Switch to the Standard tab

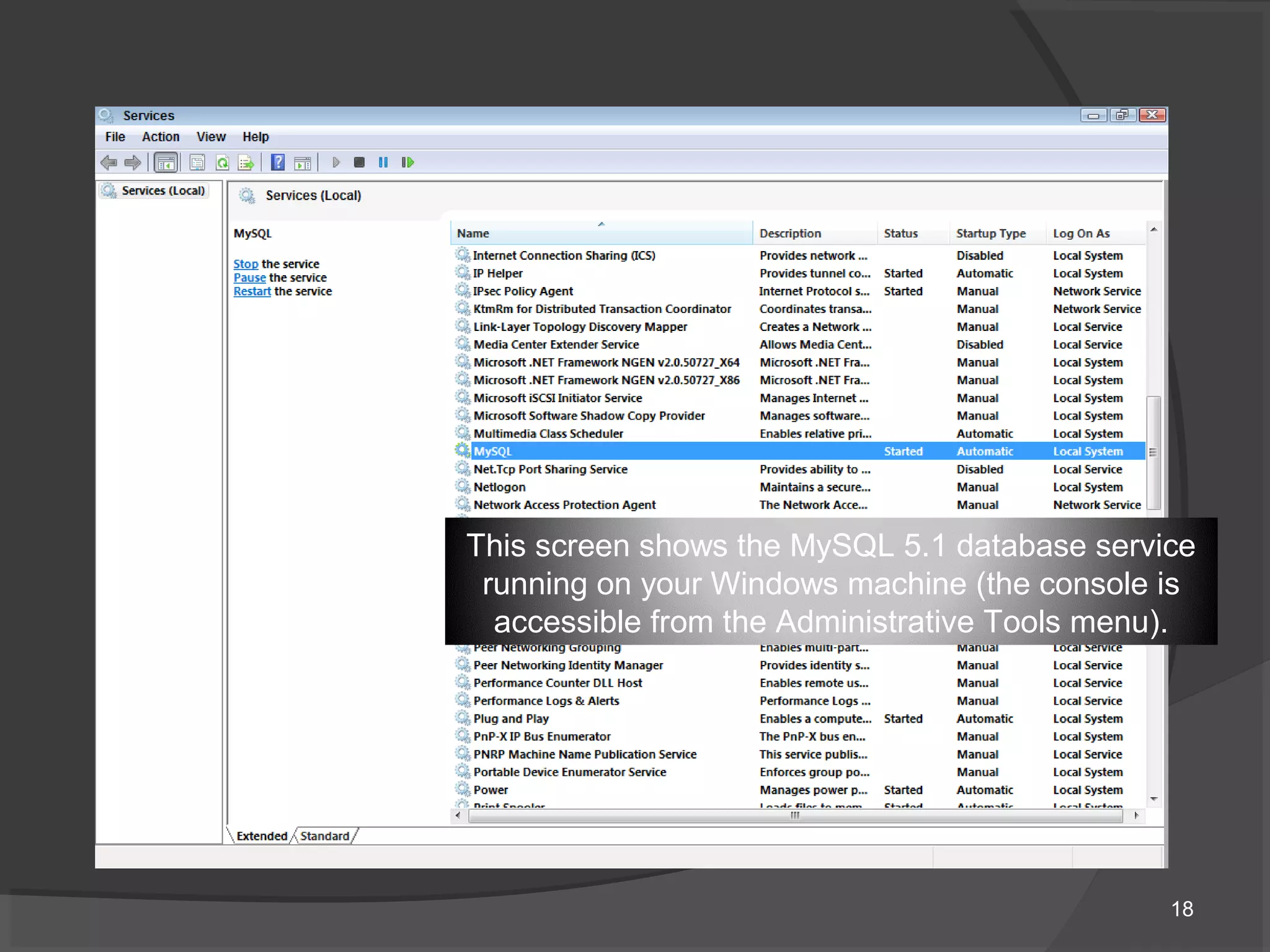324,836
